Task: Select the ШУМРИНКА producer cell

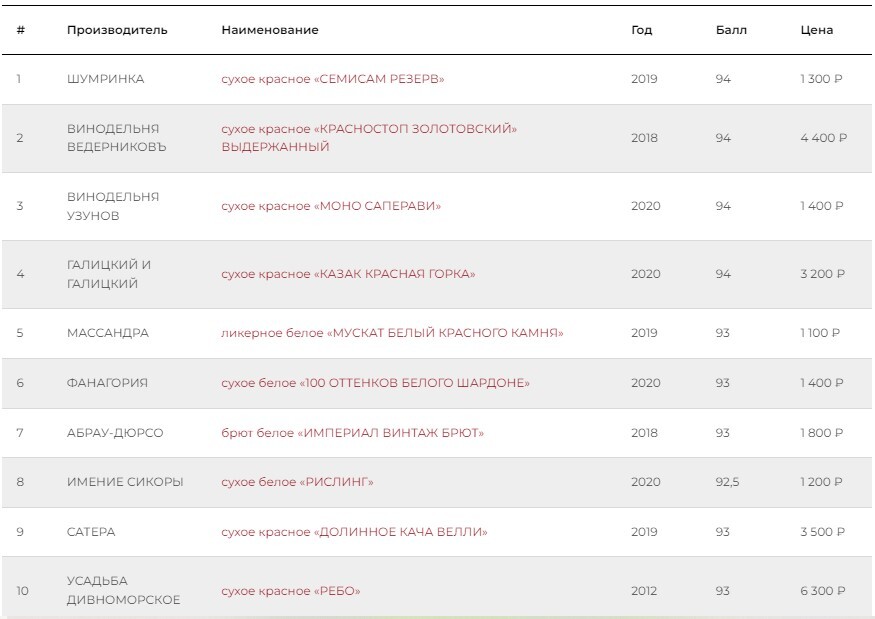Action: [105, 80]
